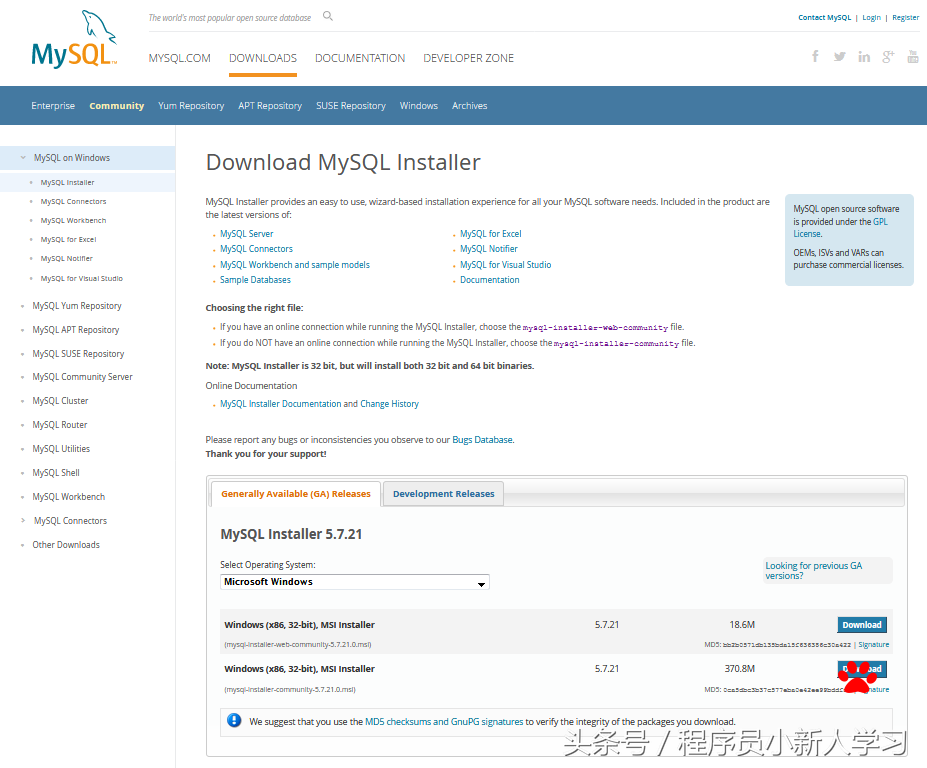Click the Google+ icon
Viewport: 927px width, 768px height.
pos(888,56)
